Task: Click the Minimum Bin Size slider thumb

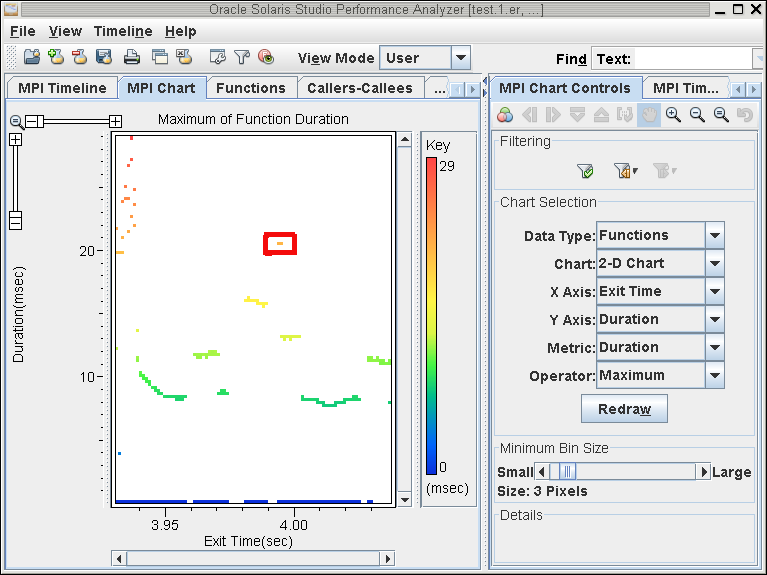Action: point(567,472)
